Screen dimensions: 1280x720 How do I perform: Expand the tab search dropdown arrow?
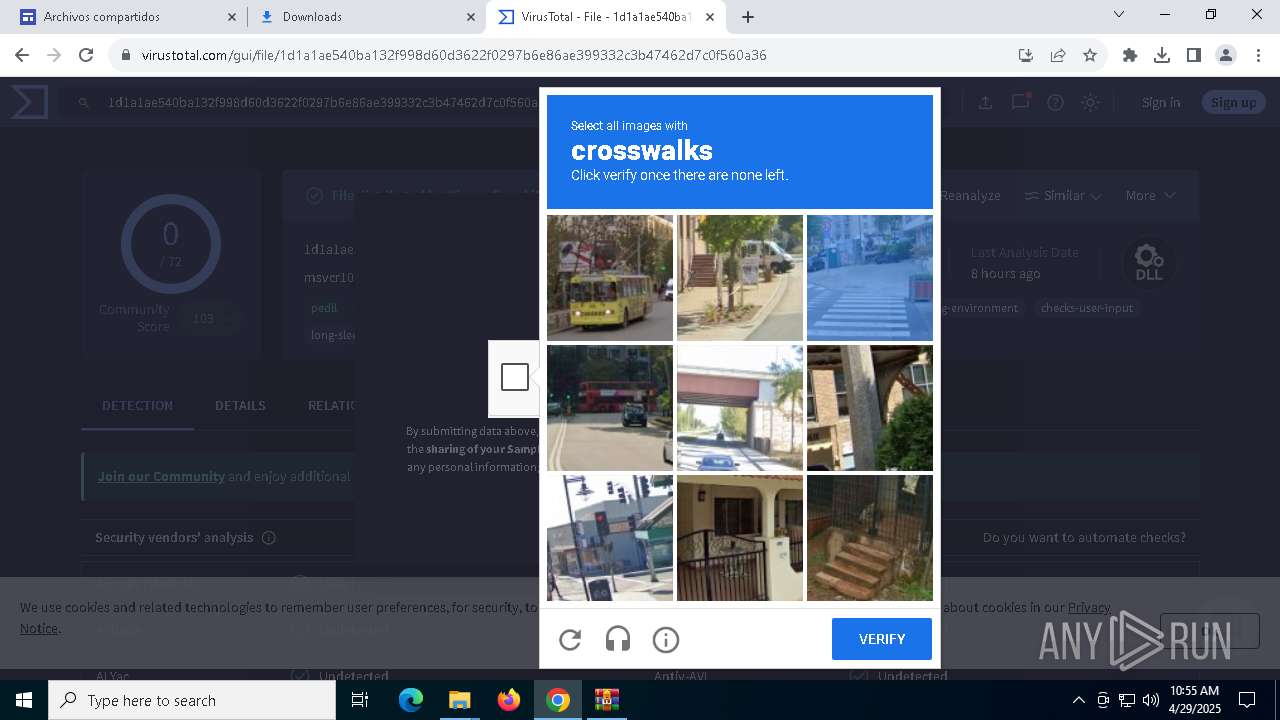point(1119,15)
